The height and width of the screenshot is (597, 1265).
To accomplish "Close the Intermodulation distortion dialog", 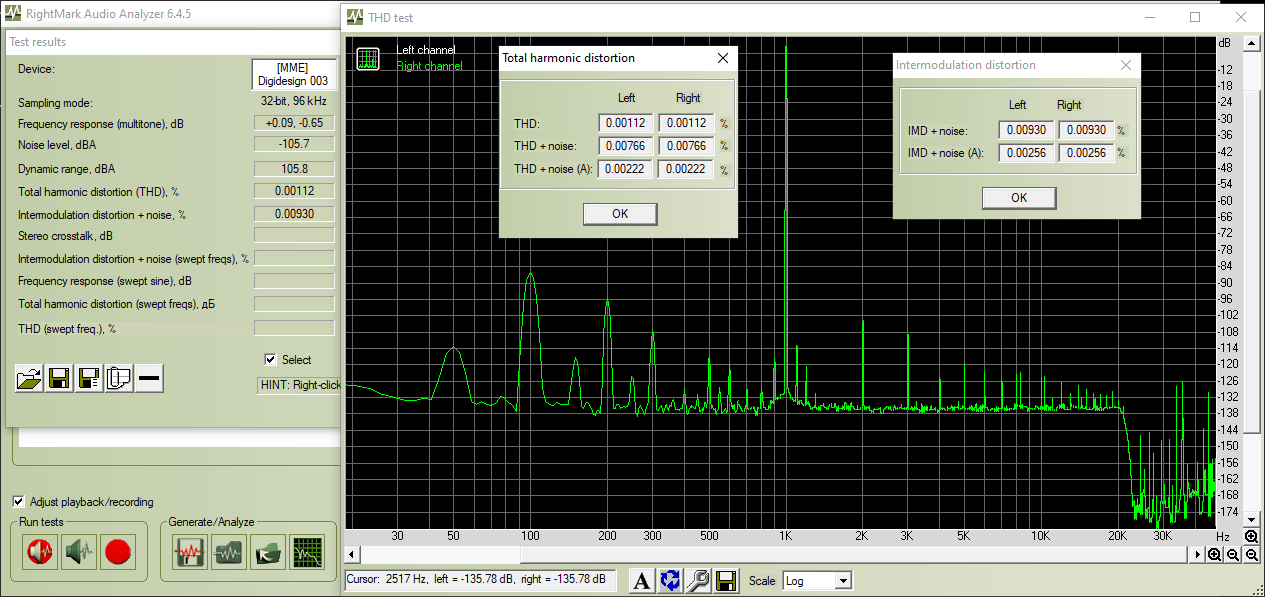I will 1125,65.
